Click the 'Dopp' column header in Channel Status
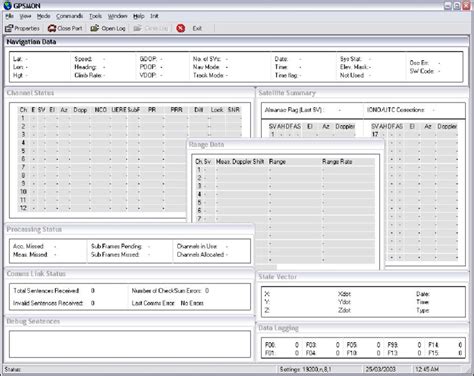The image size is (474, 376). (x=80, y=110)
